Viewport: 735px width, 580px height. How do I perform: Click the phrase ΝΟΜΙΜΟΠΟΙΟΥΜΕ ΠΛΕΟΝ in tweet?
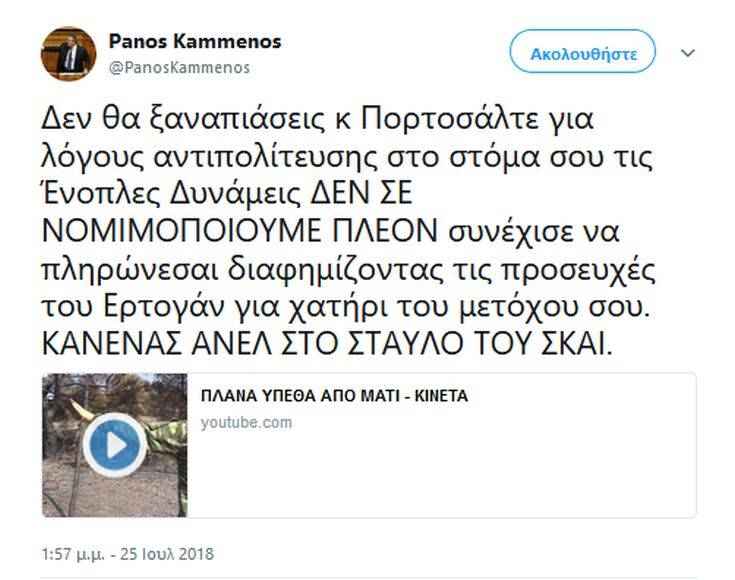tap(240, 231)
